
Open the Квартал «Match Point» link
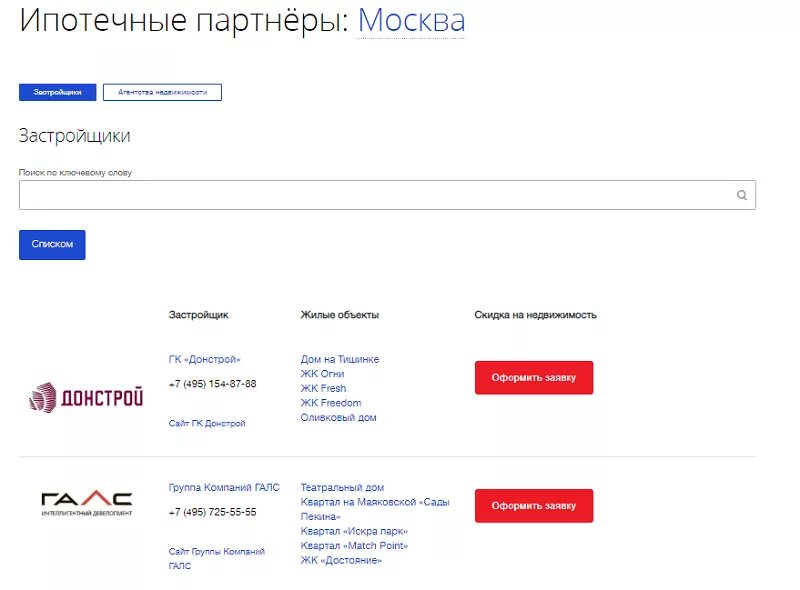point(354,546)
